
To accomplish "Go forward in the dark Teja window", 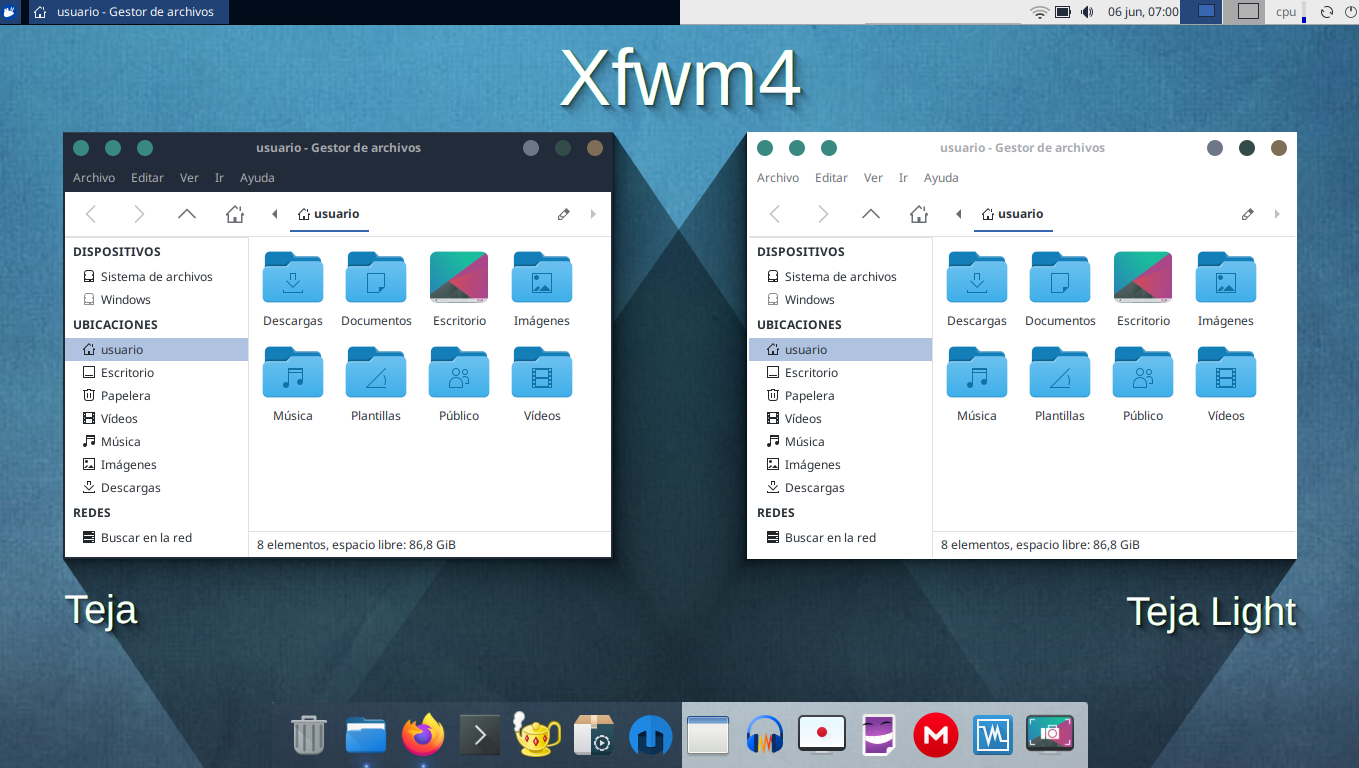I will (x=139, y=214).
